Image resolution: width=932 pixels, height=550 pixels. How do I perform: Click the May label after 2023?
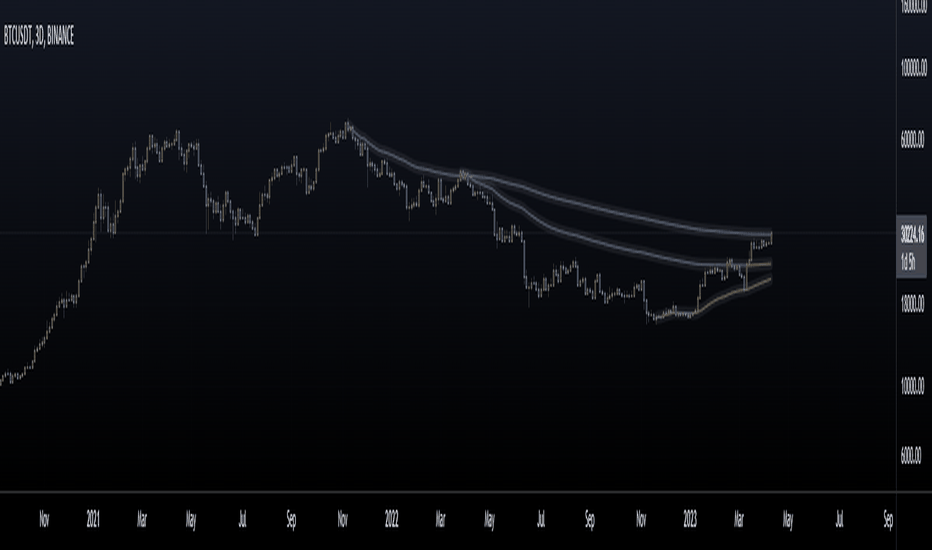[788, 520]
